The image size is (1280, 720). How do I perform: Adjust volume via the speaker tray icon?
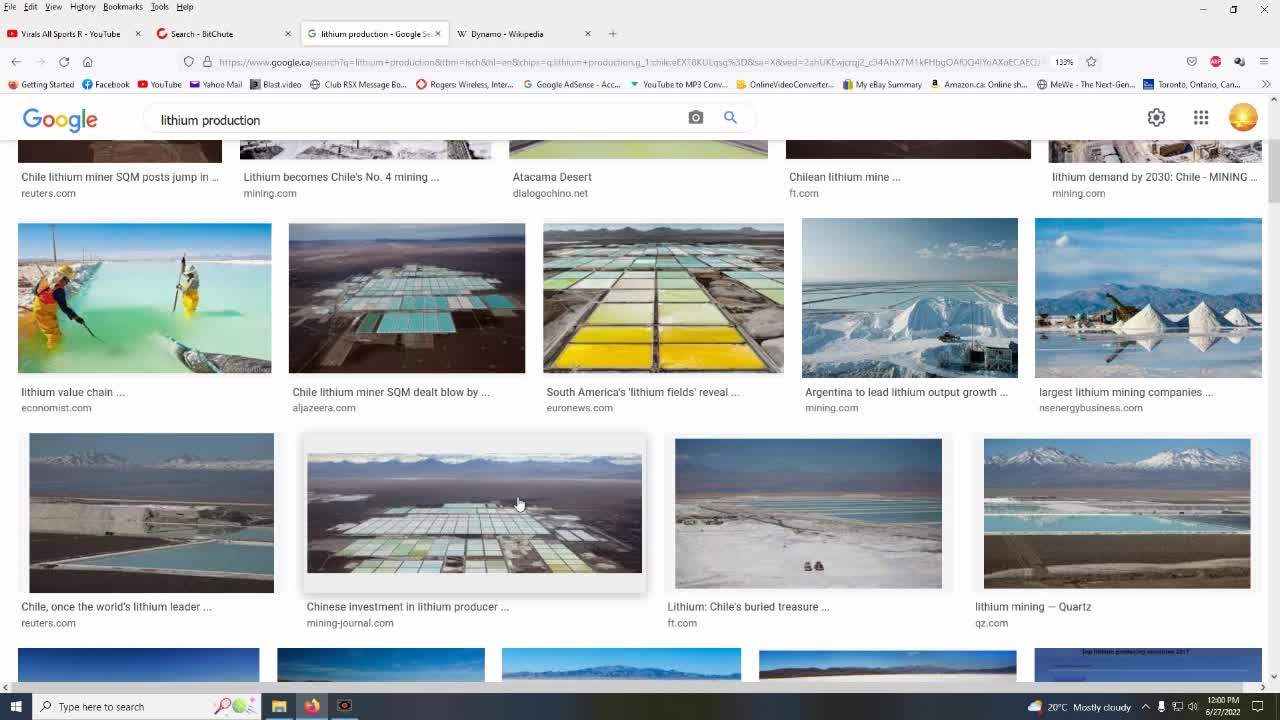pyautogui.click(x=1193, y=707)
